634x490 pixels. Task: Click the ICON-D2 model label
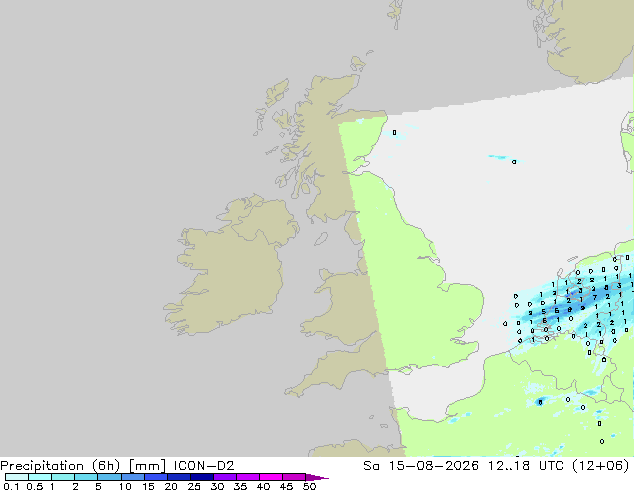pos(204,466)
